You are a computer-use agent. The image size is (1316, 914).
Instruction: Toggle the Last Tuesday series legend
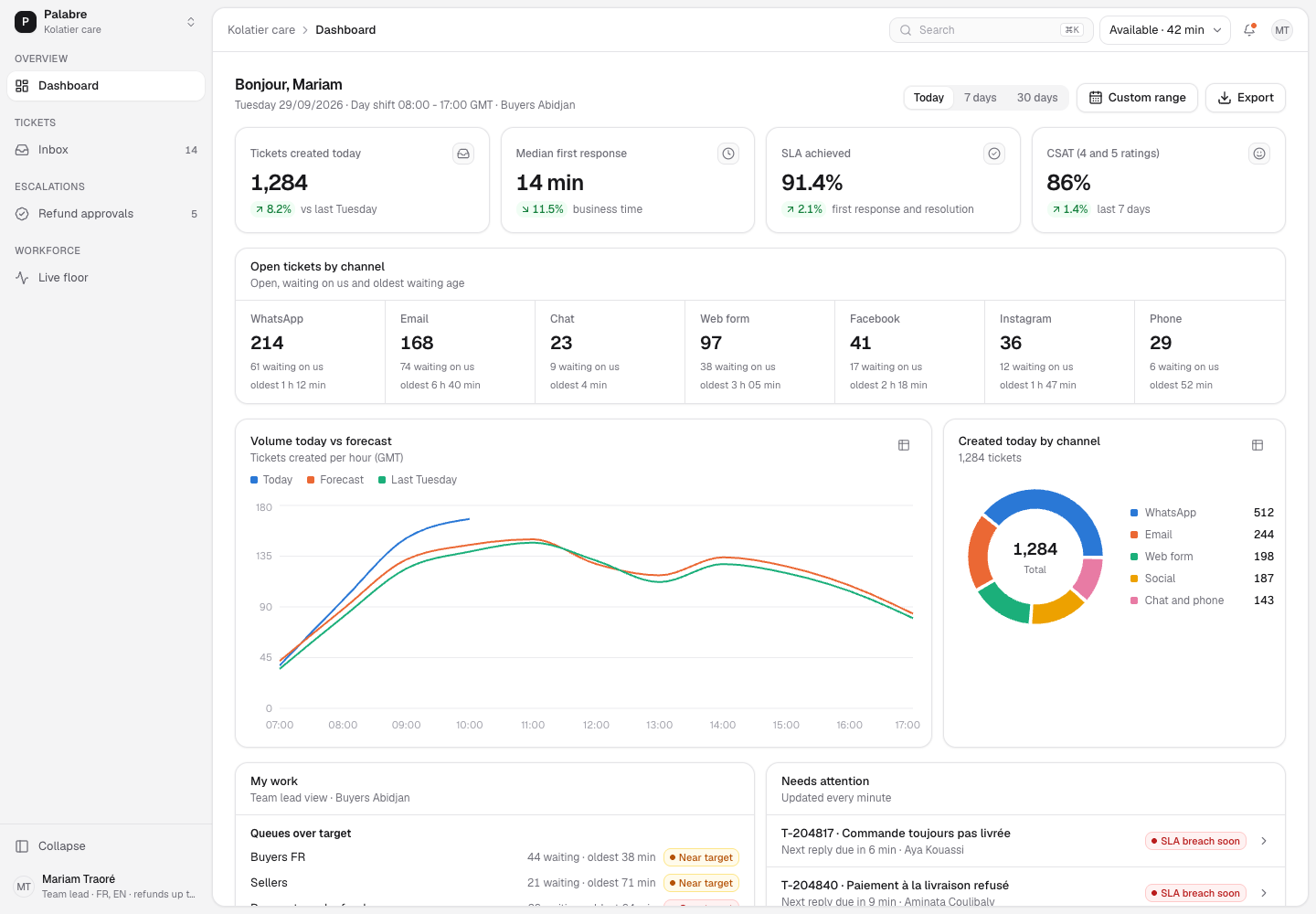coord(418,480)
